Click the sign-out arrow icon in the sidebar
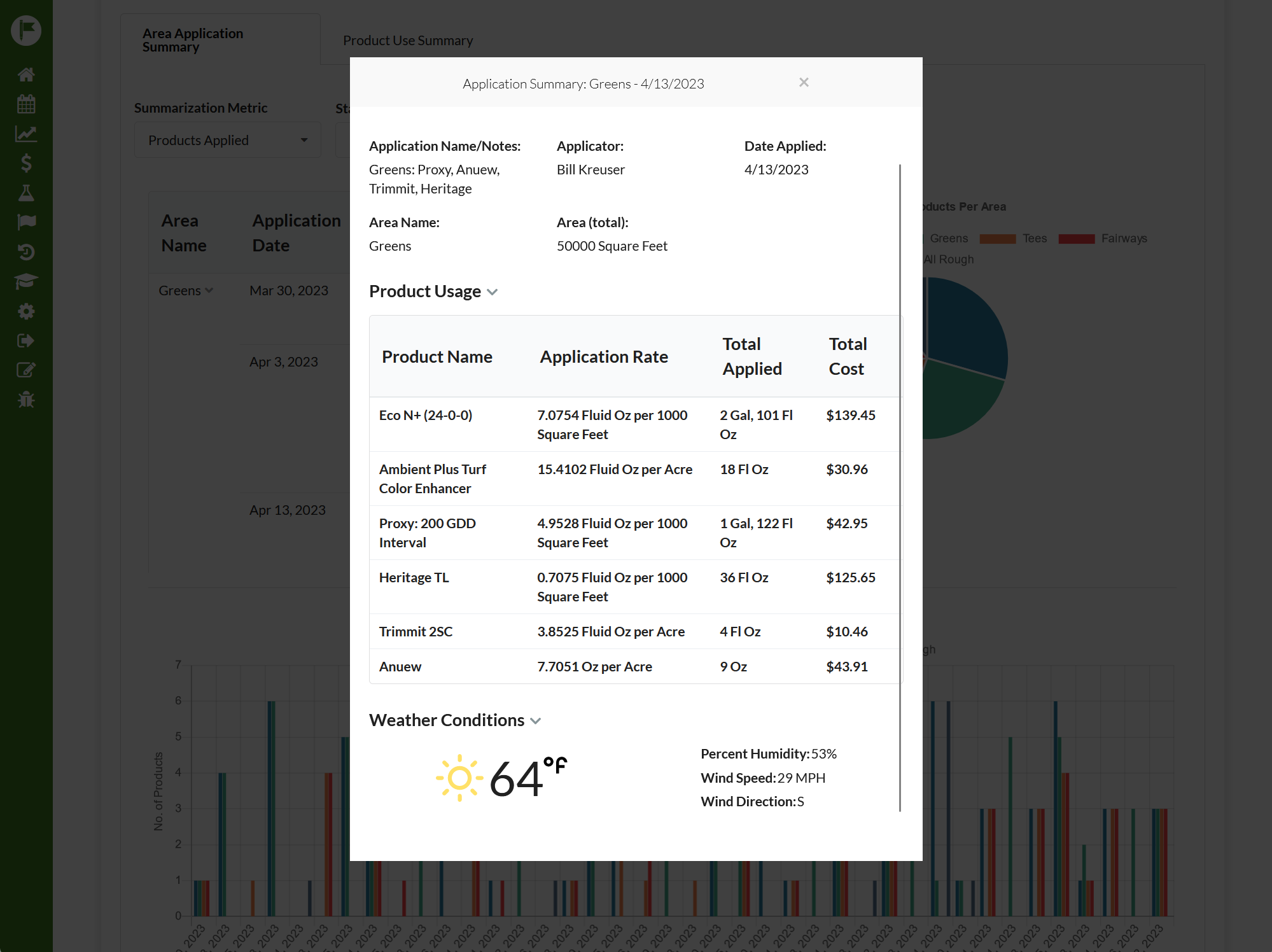Viewport: 1272px width, 952px height. (x=26, y=340)
